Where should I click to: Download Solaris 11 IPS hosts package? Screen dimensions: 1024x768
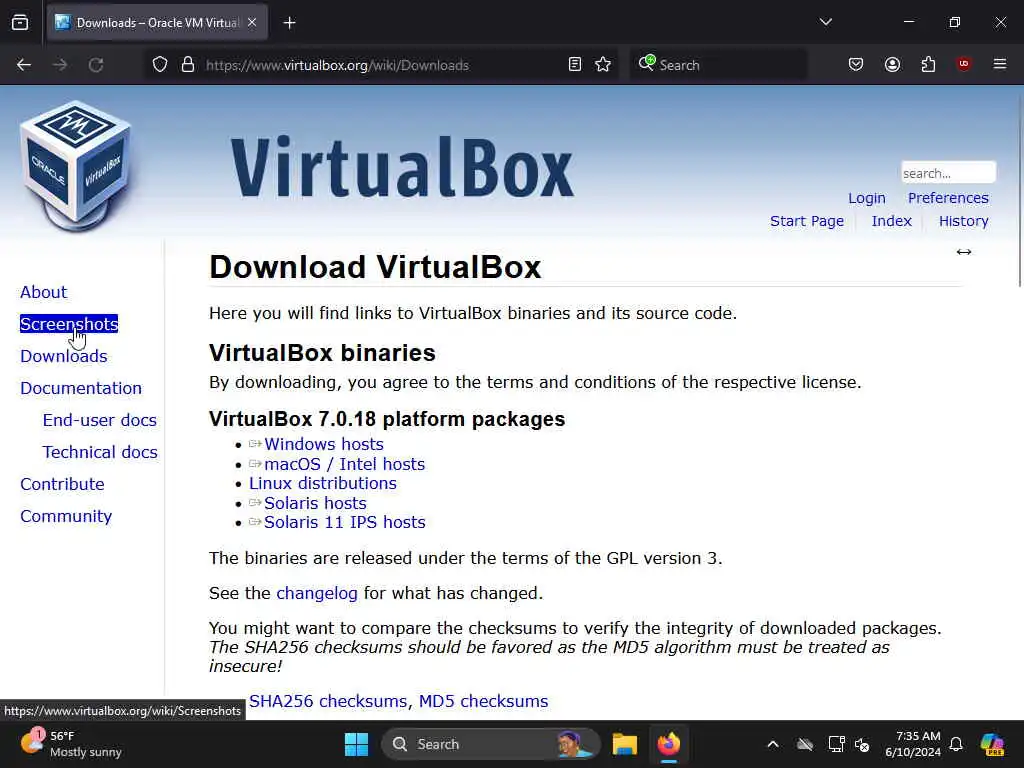pyautogui.click(x=344, y=522)
